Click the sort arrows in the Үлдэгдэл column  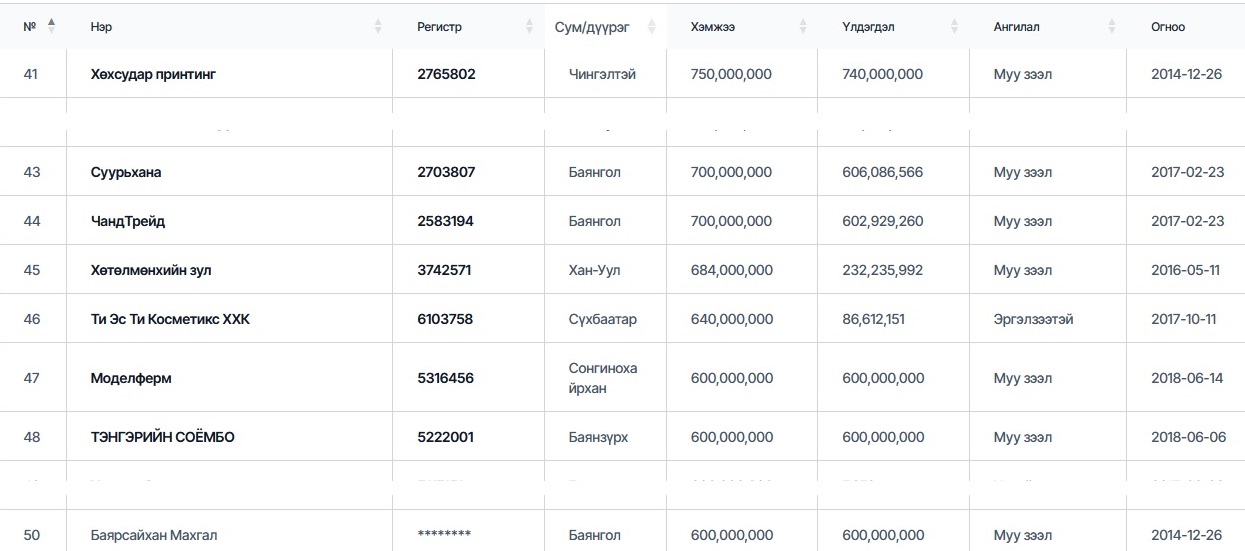954,27
